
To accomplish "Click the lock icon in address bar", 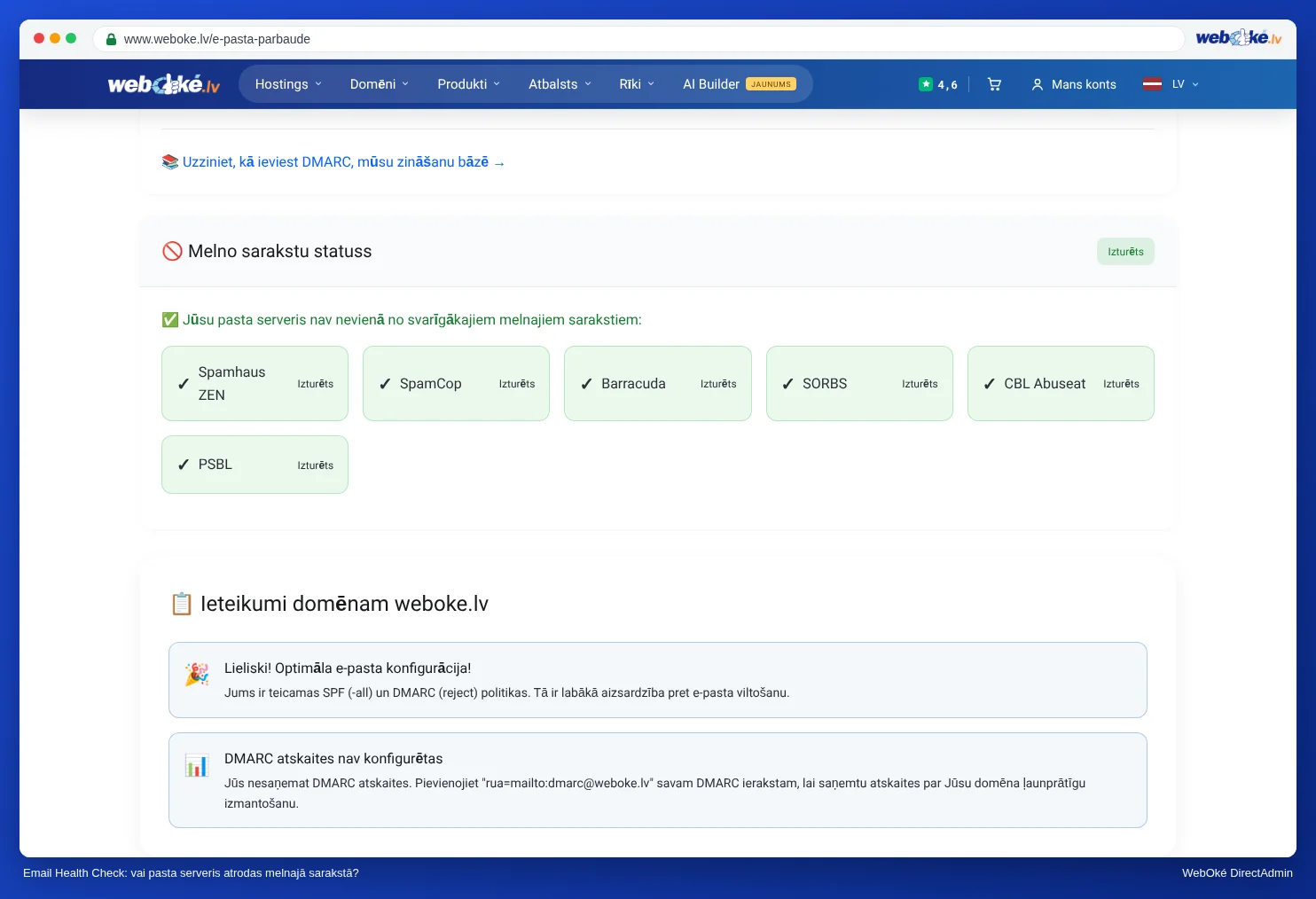I will click(111, 39).
